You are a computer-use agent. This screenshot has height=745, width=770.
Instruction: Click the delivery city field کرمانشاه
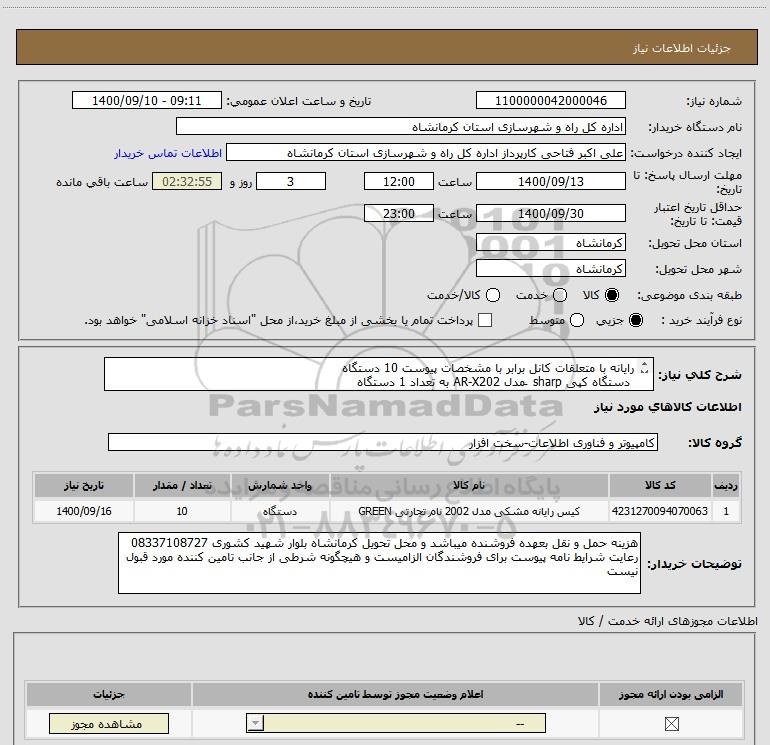click(550, 269)
